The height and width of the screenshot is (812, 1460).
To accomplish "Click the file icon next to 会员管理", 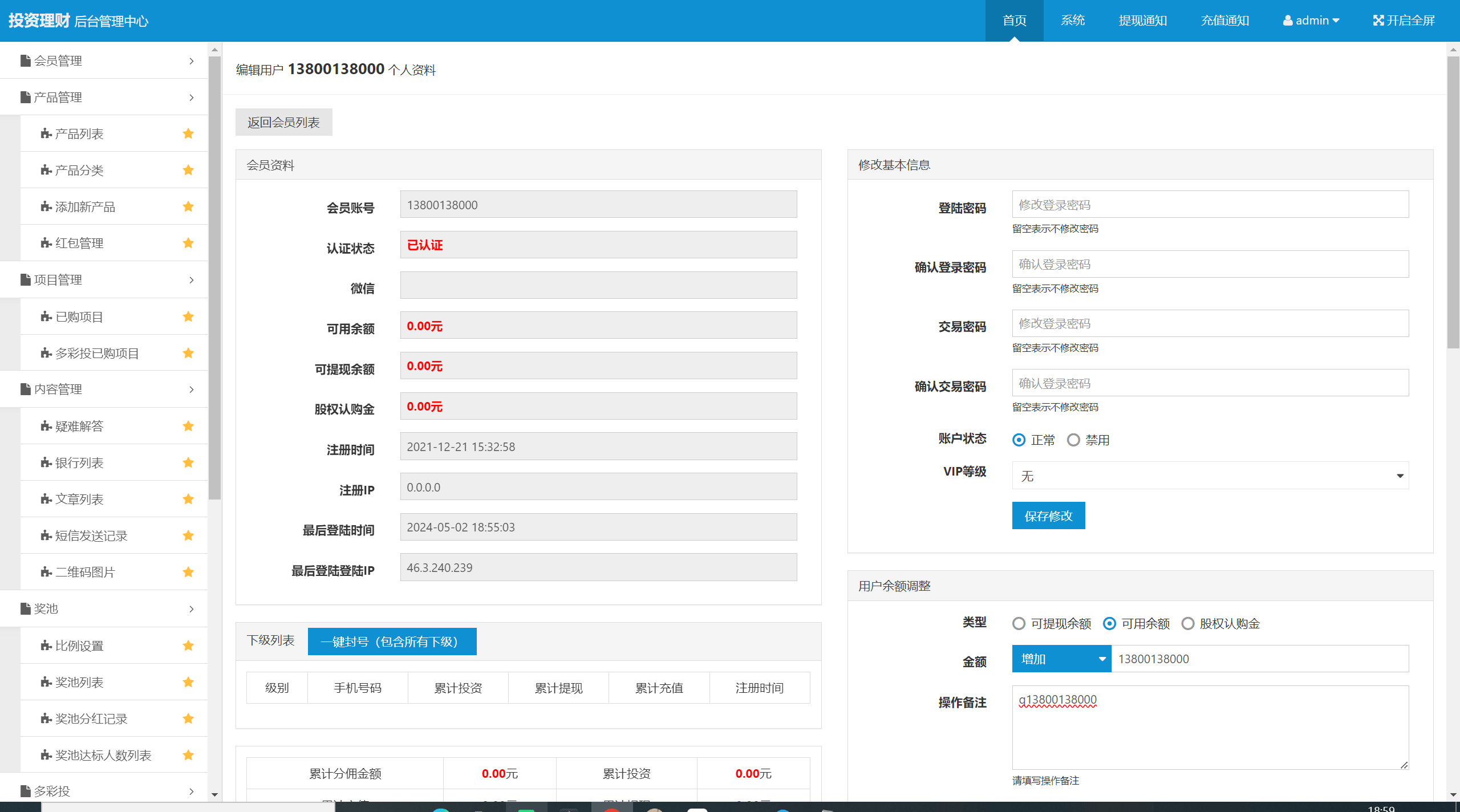I will tap(26, 60).
